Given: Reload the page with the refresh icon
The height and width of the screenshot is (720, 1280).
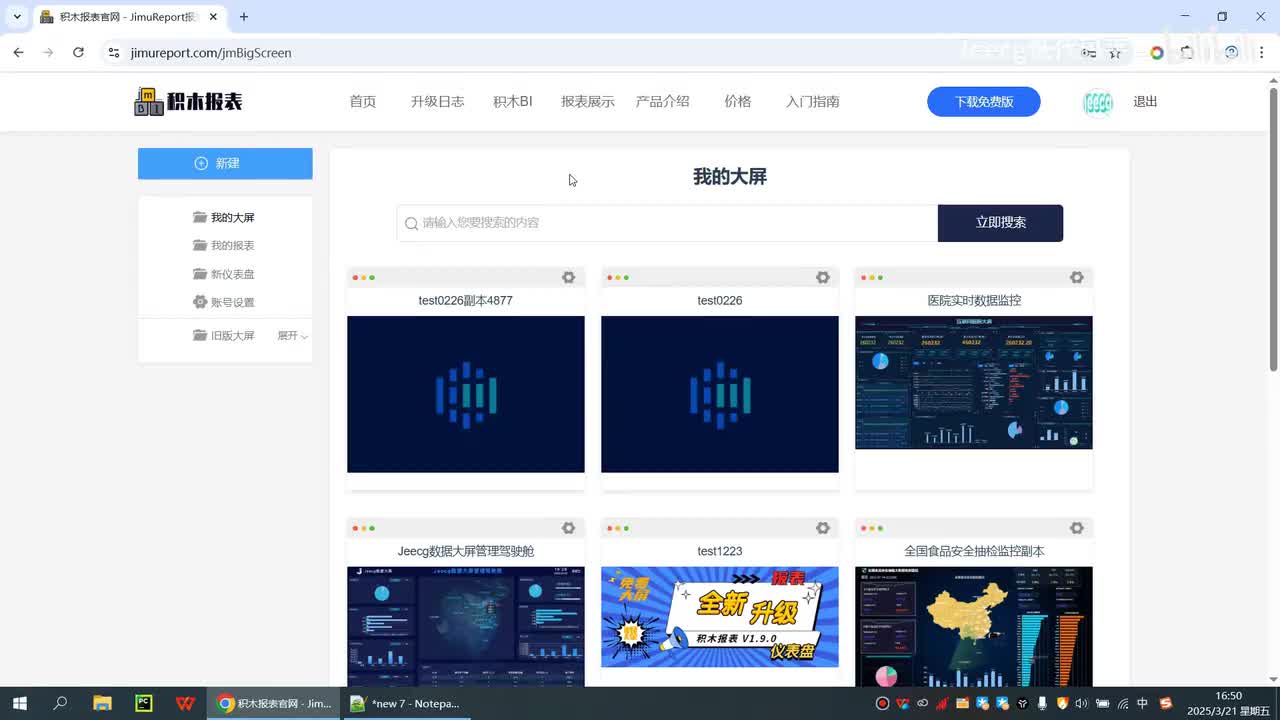Looking at the screenshot, I should click(x=78, y=52).
